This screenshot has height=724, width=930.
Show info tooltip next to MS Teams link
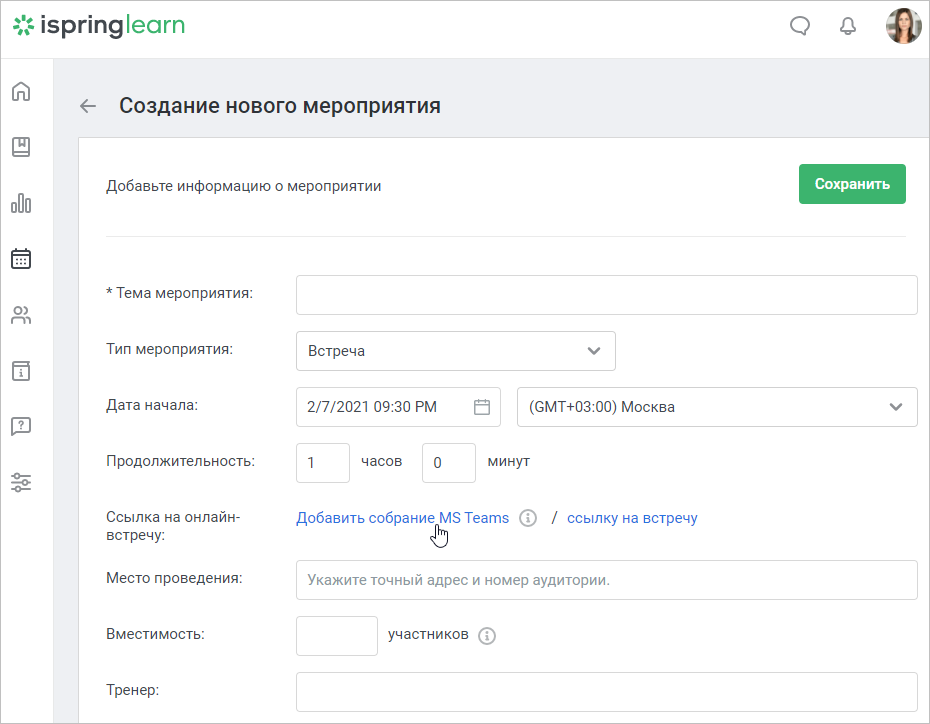(528, 518)
